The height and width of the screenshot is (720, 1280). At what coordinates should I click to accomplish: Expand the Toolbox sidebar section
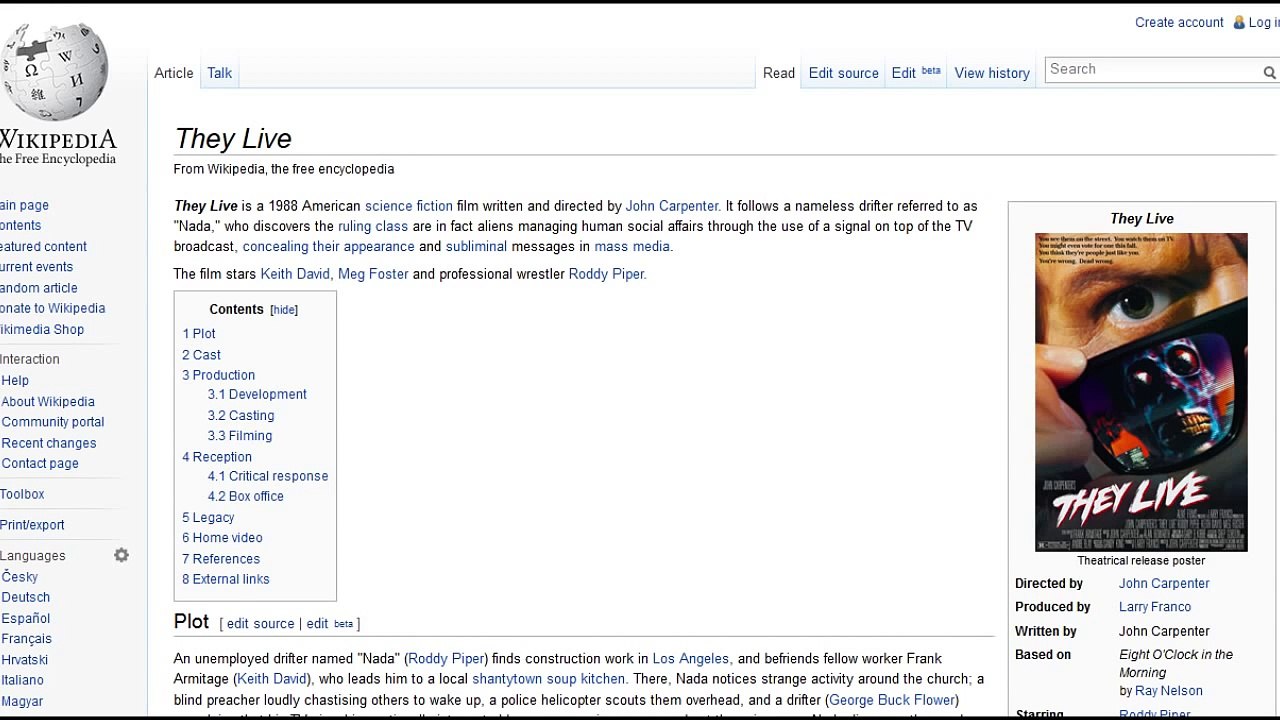tap(22, 494)
